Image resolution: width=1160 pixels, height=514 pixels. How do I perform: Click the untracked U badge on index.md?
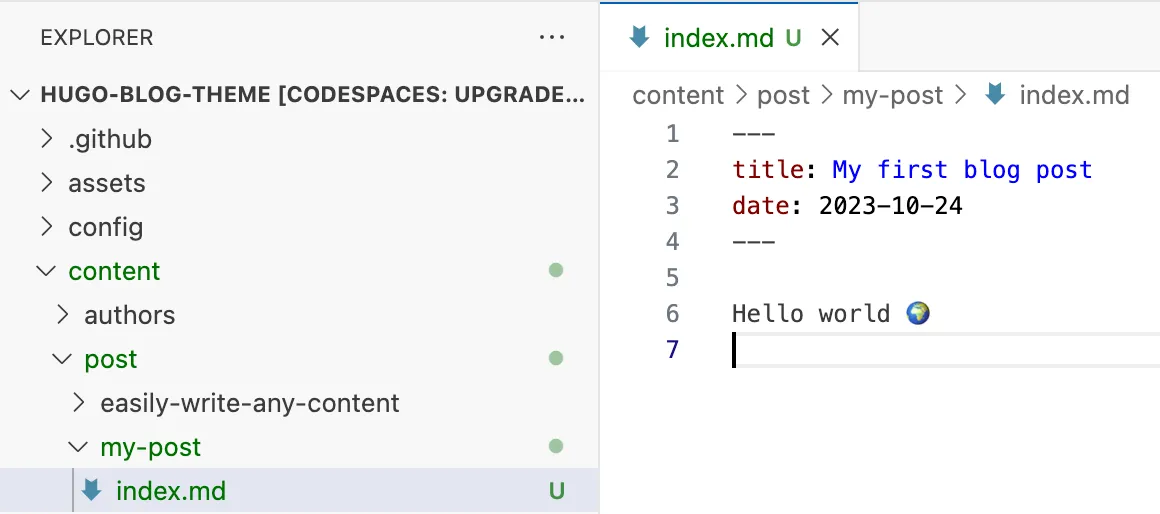[x=557, y=491]
